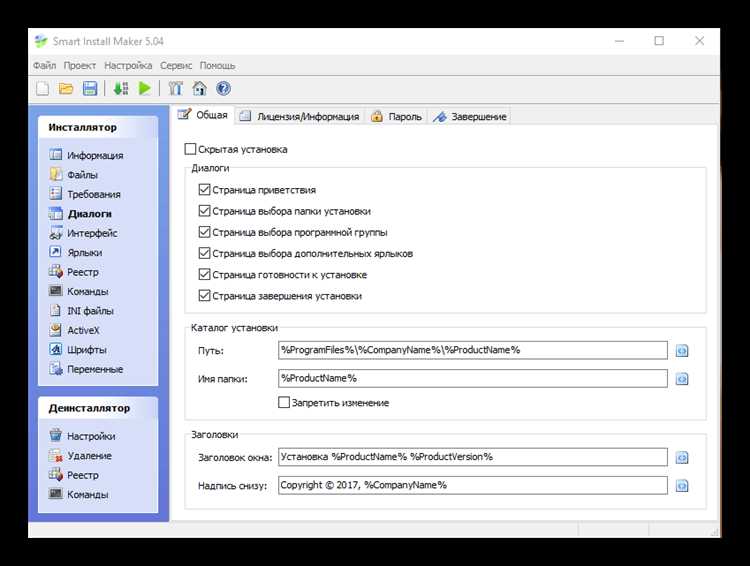Enable the Скрытая установка checkbox
The height and width of the screenshot is (566, 750).
(x=191, y=149)
